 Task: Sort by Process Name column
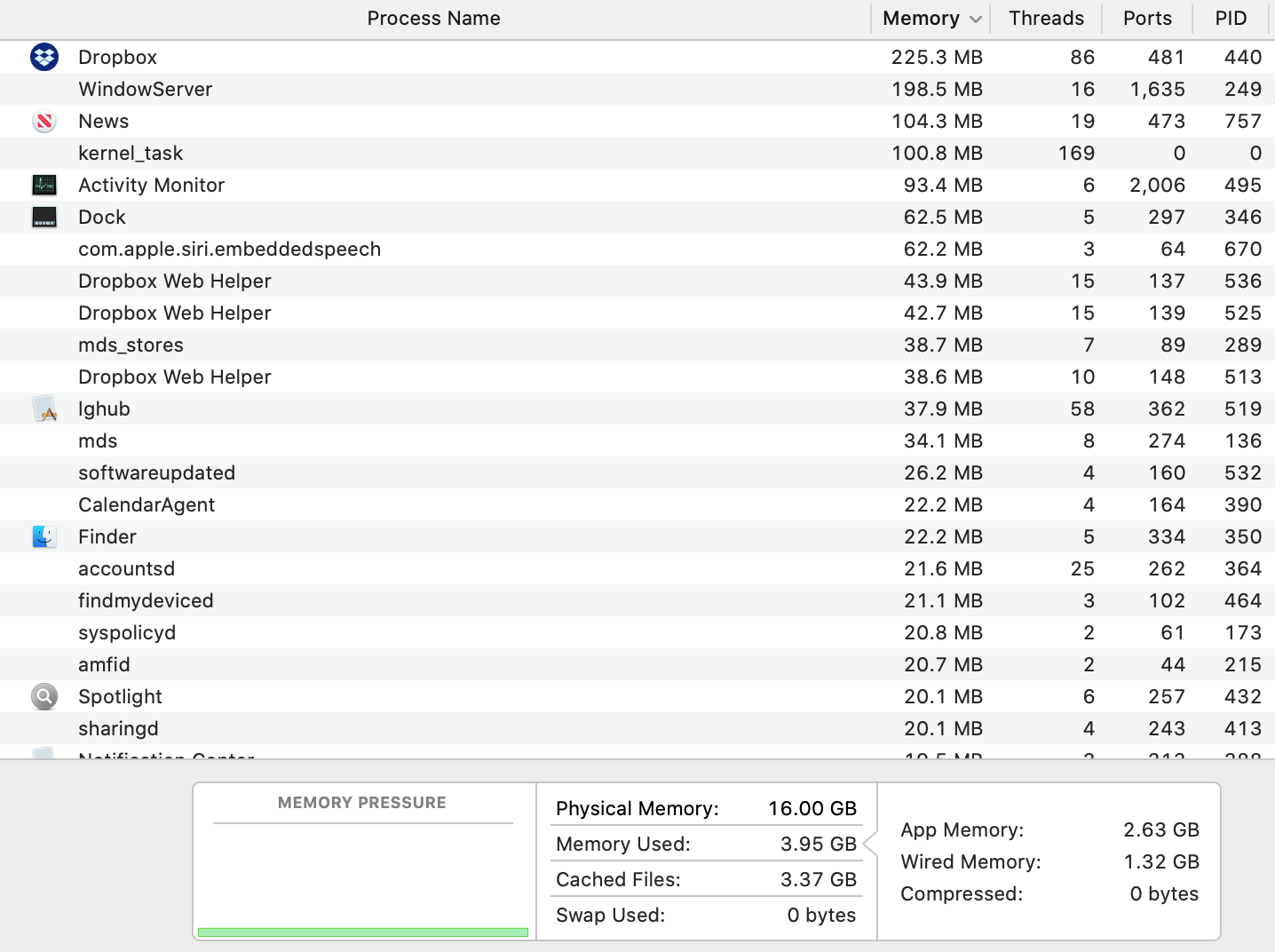point(433,19)
